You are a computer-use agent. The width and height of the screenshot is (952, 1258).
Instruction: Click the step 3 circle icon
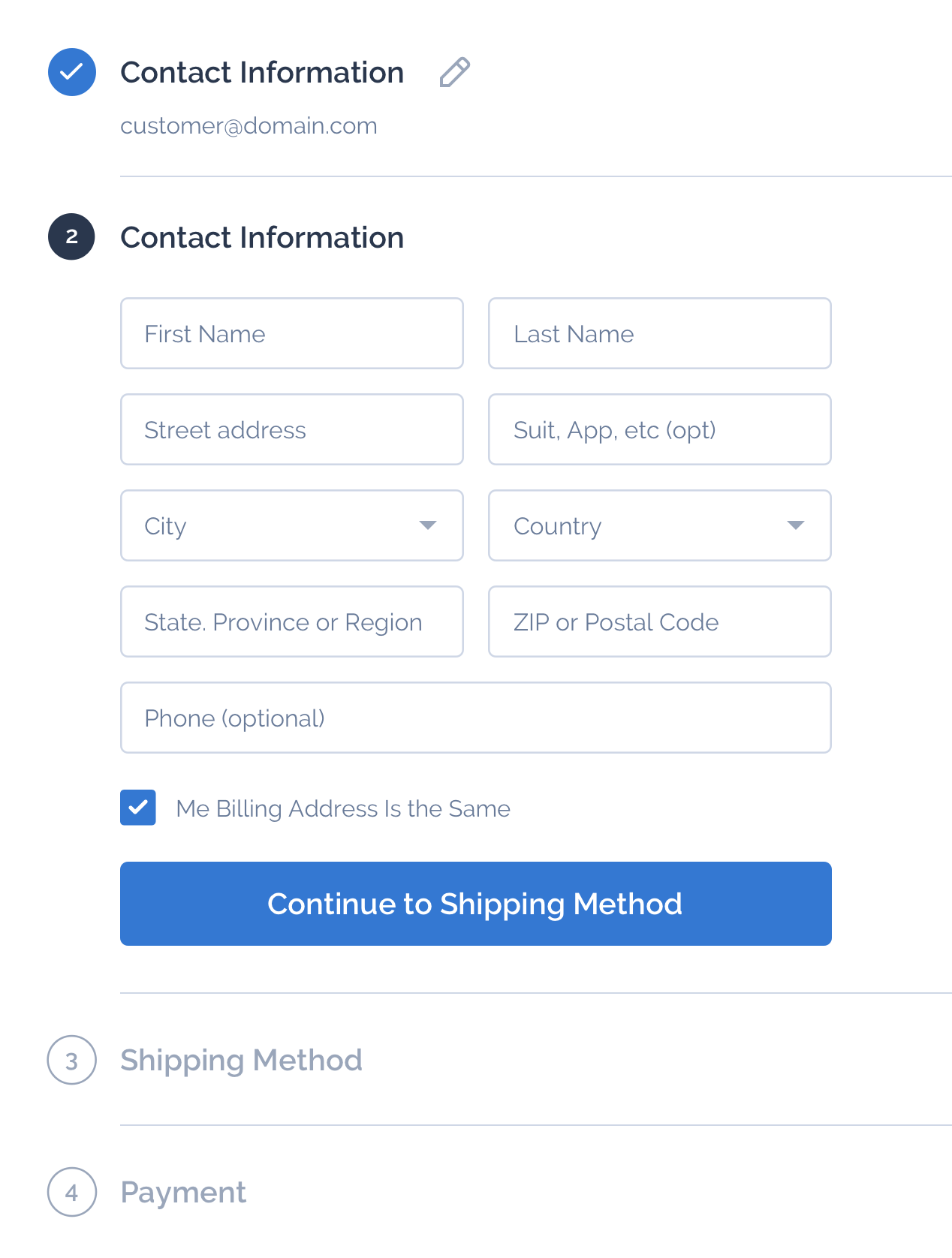pos(71,1060)
